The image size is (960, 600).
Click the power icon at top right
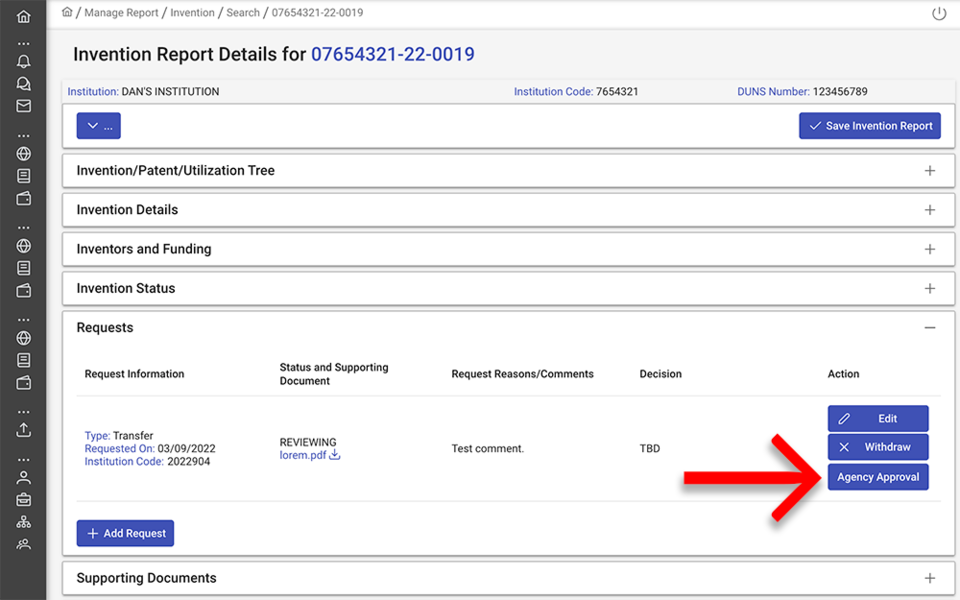(x=938, y=14)
